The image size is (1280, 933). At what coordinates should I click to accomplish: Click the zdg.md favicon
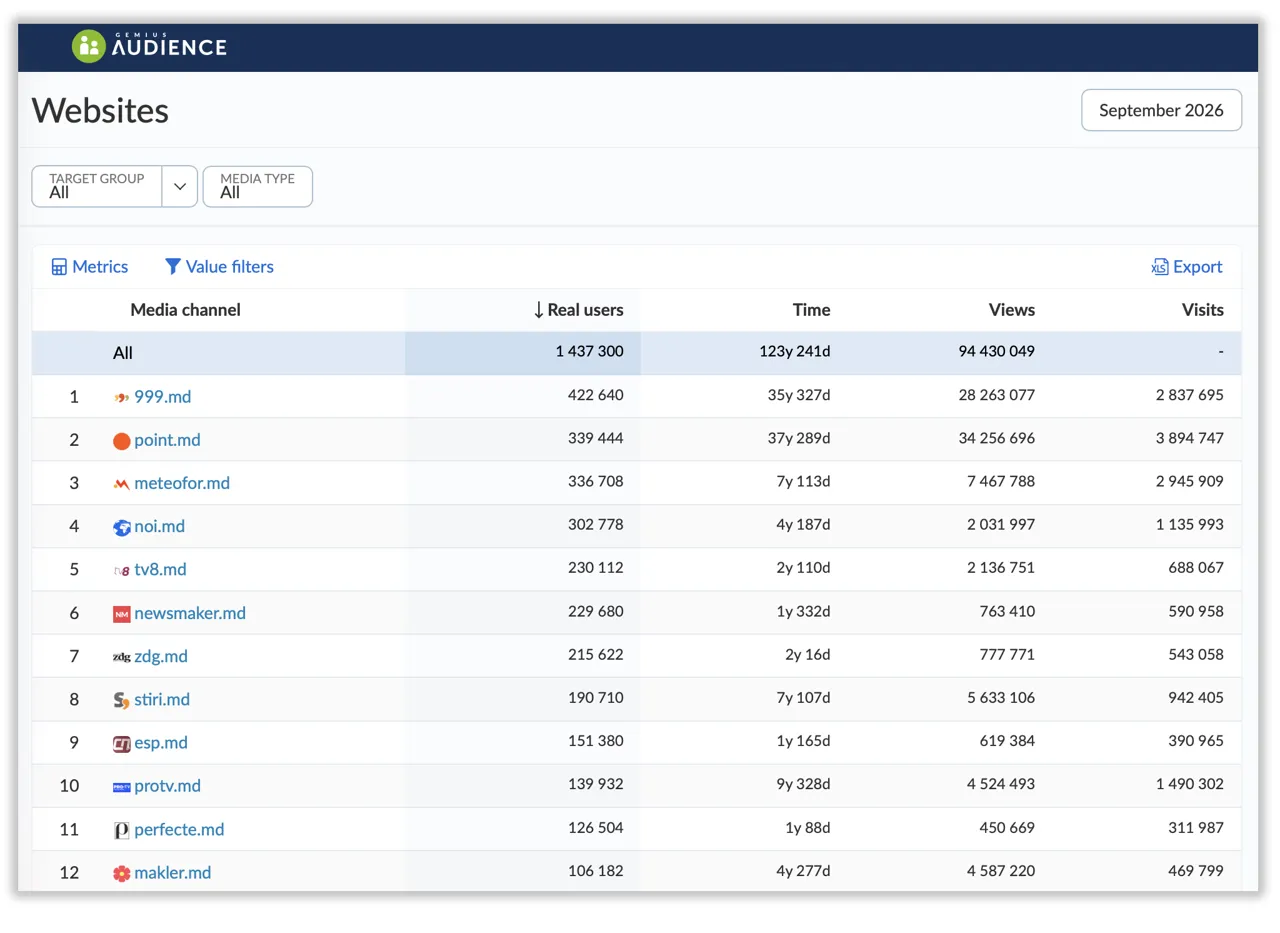(121, 657)
